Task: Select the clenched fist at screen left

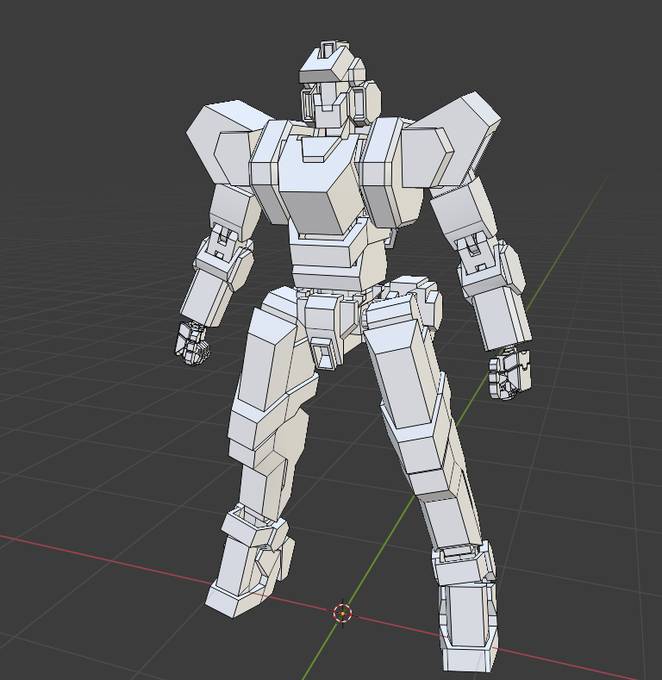Action: click(192, 343)
